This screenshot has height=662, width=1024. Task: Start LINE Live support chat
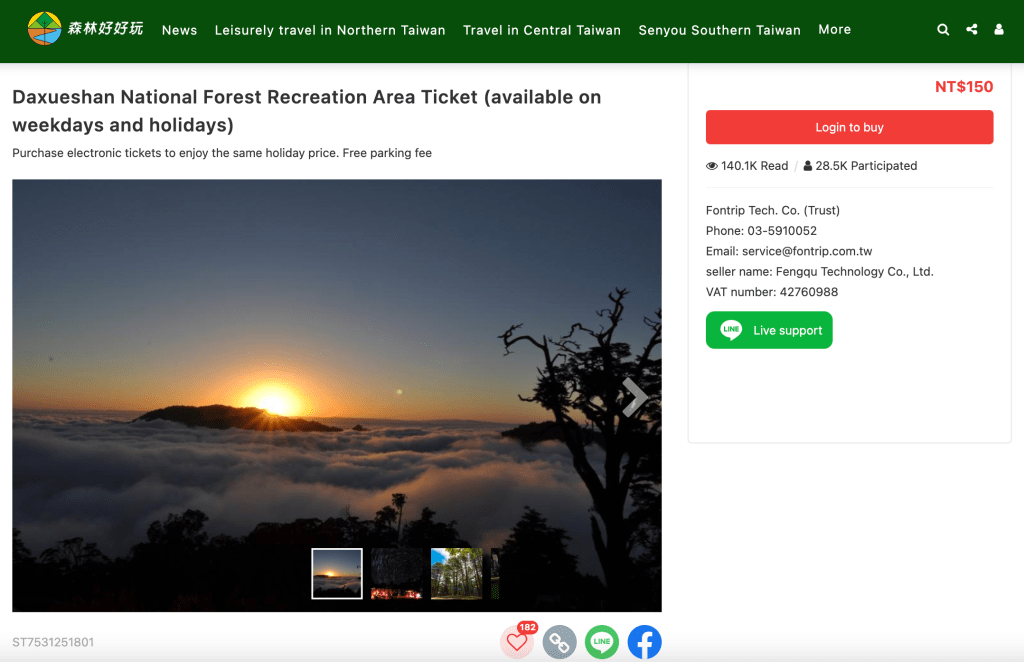pyautogui.click(x=769, y=330)
